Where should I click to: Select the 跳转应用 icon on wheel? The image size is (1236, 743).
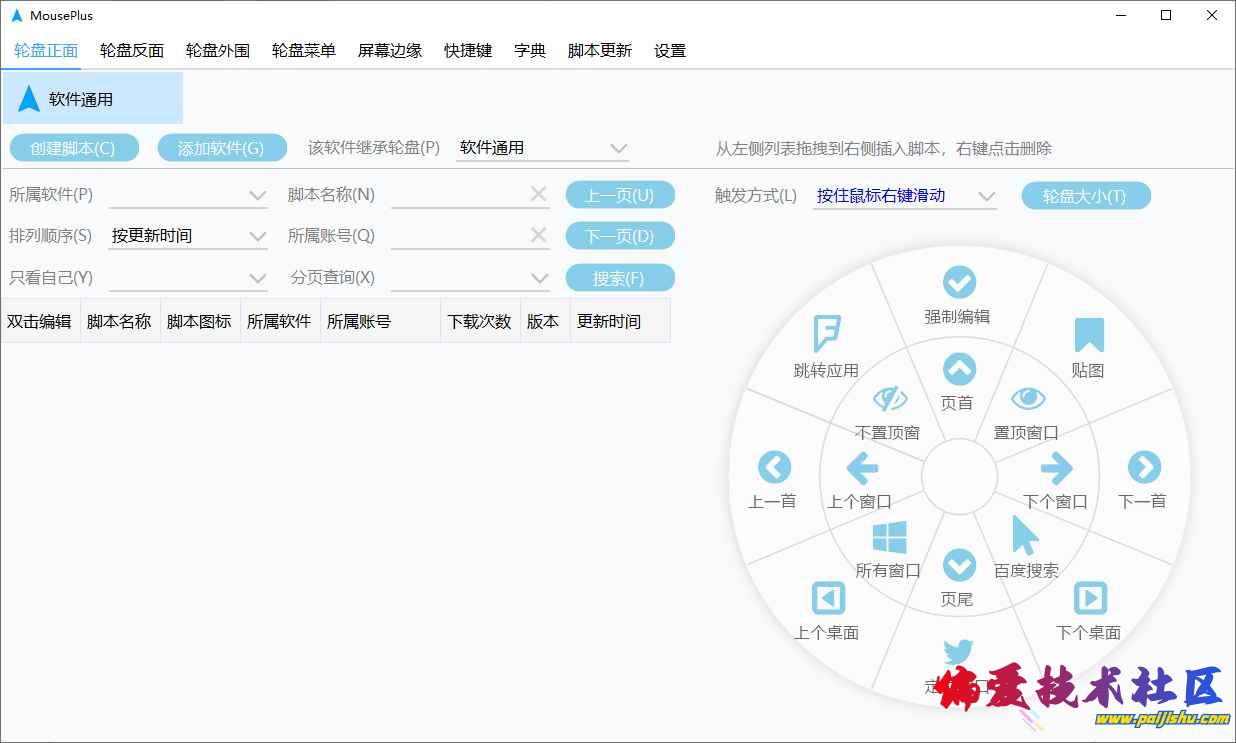pos(826,335)
